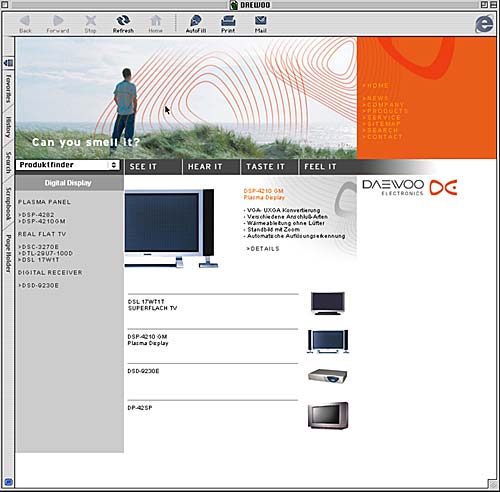500x492 pixels.
Task: Click the Forward toolbar button
Action: (58, 24)
